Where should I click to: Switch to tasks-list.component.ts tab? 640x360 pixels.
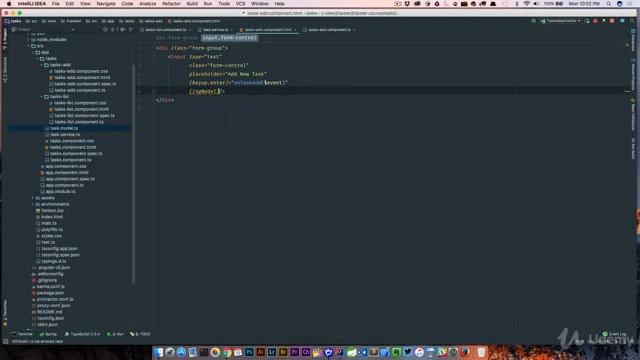(165, 30)
